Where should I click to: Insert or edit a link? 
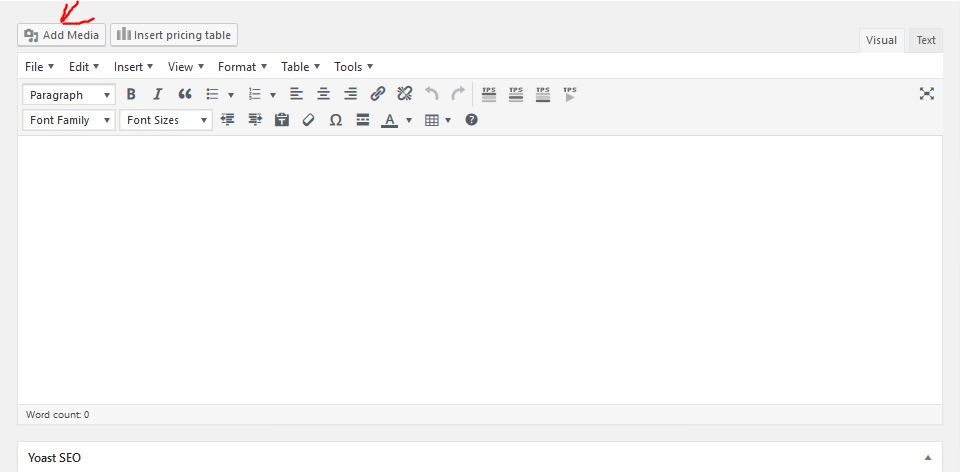[x=378, y=94]
